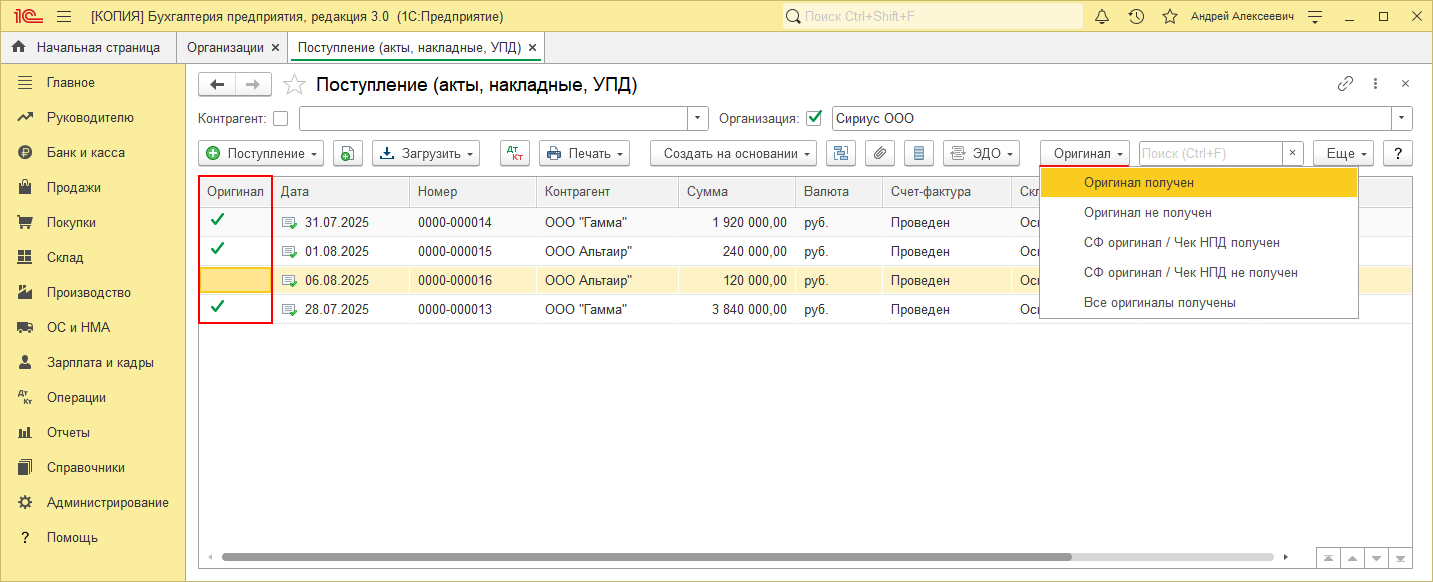Viewport: 1433px width, 582px height.
Task: Choose 'Оригинал не получен' from the menu
Action: (1147, 213)
